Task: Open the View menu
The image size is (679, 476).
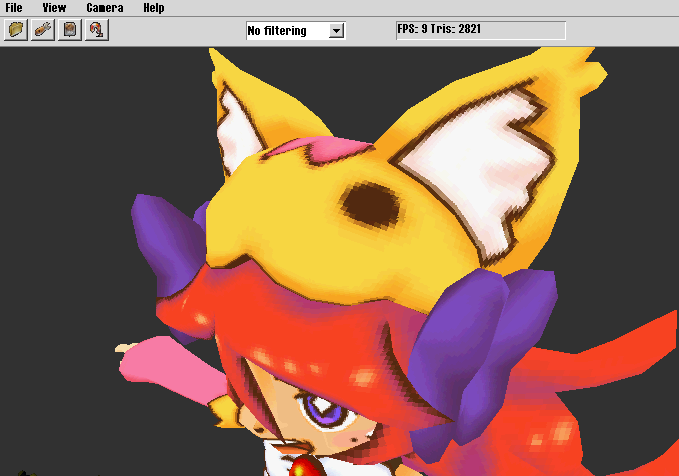Action: [x=54, y=8]
